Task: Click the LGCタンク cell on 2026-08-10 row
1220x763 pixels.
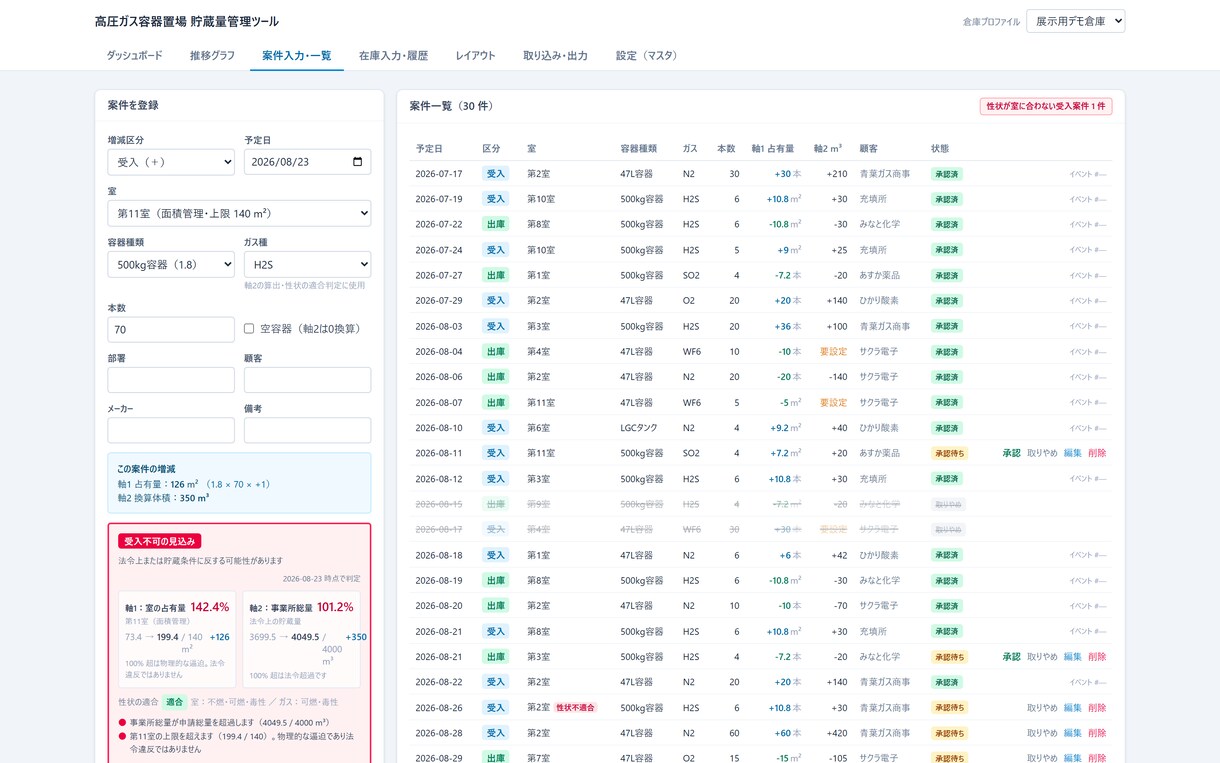Action: point(641,428)
